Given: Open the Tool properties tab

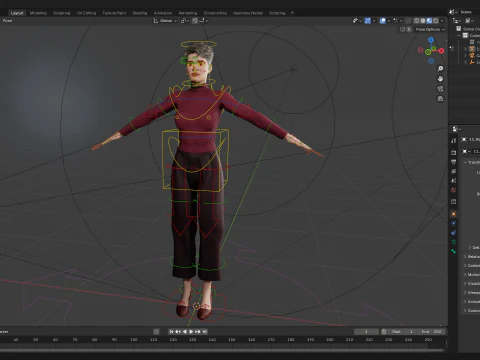Looking at the screenshot, I should (453, 141).
